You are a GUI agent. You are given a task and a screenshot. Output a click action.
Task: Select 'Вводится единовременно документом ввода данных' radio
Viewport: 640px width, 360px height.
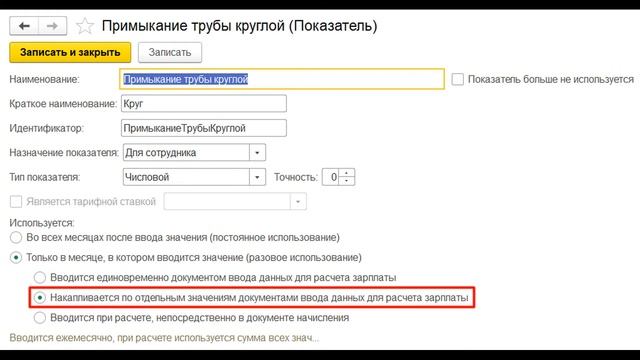(40, 278)
